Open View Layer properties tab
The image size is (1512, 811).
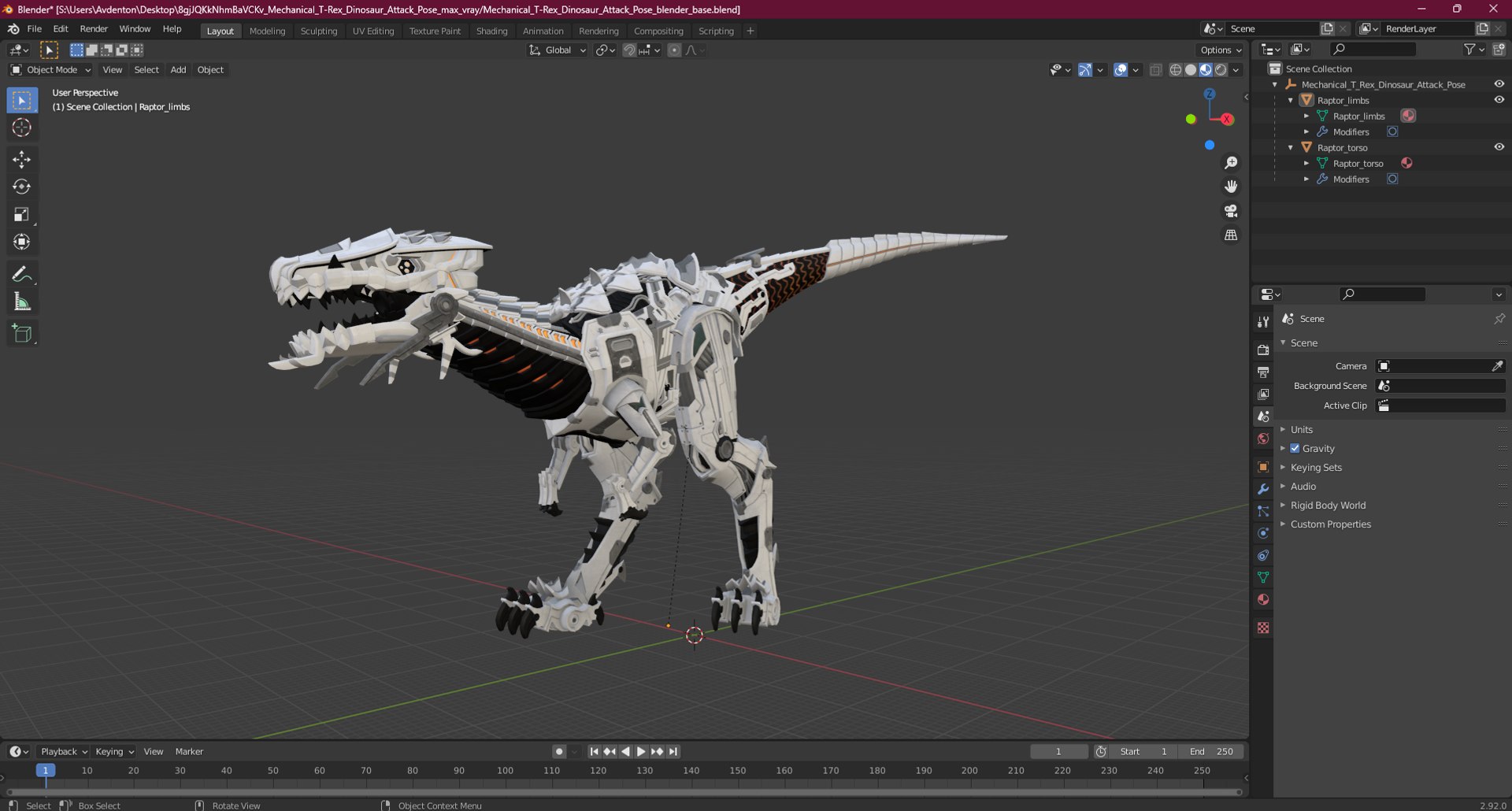1263,394
